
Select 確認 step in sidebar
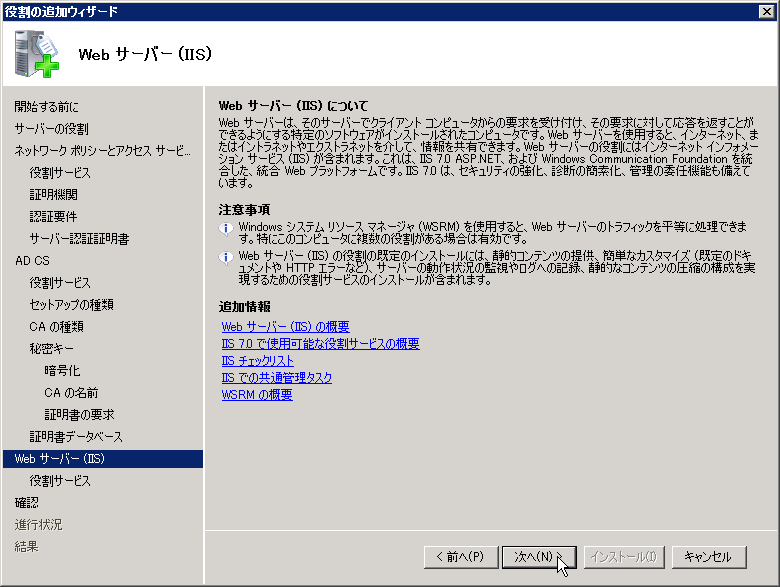[x=26, y=502]
